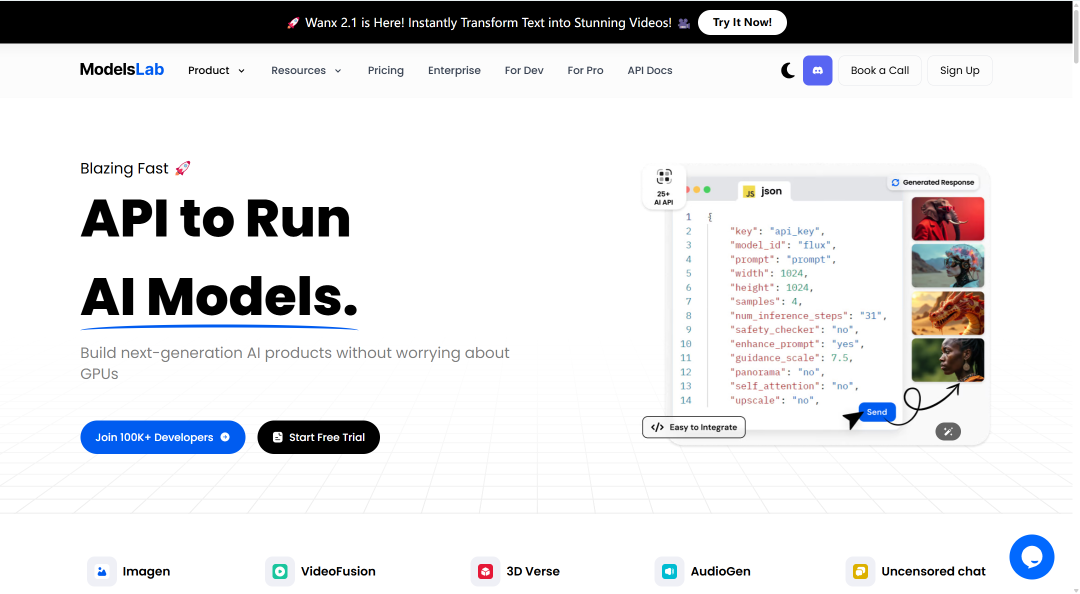
Task: Select the AudioGen product icon
Action: (x=669, y=571)
